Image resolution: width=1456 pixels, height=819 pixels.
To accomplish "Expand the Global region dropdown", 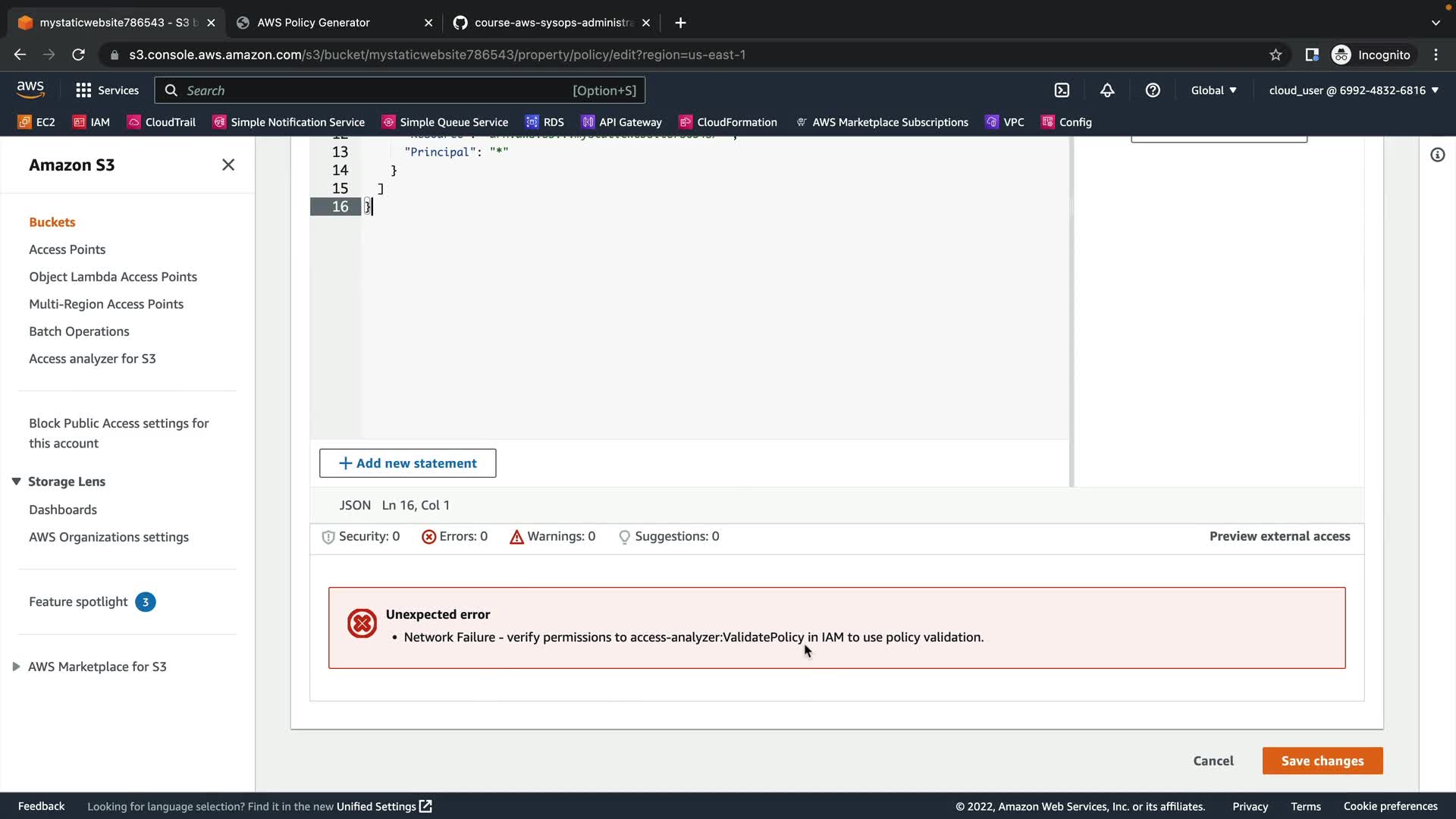I will 1213,90.
